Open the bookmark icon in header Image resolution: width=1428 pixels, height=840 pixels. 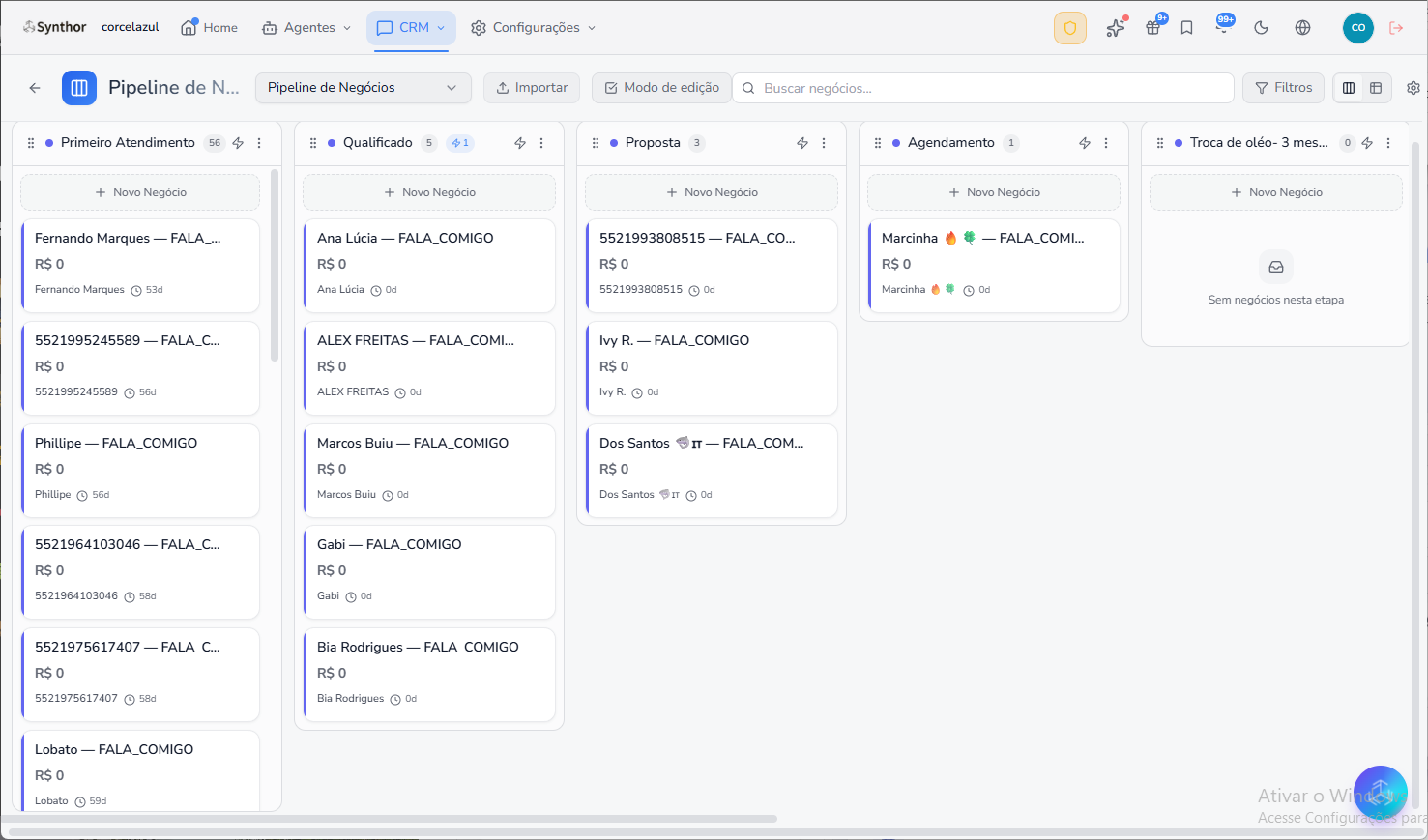(x=1187, y=28)
